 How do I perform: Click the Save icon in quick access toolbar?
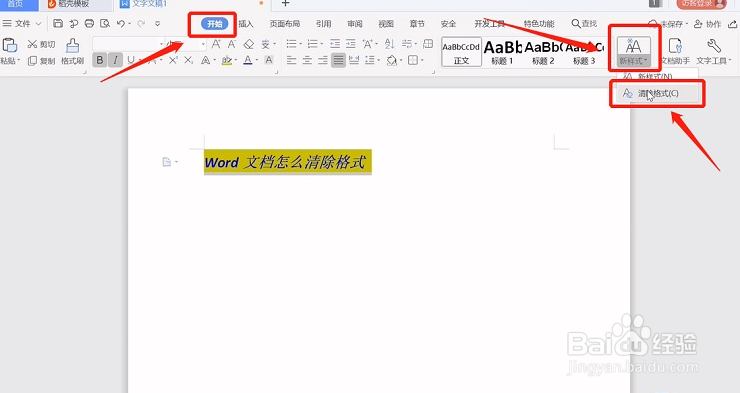pos(58,23)
